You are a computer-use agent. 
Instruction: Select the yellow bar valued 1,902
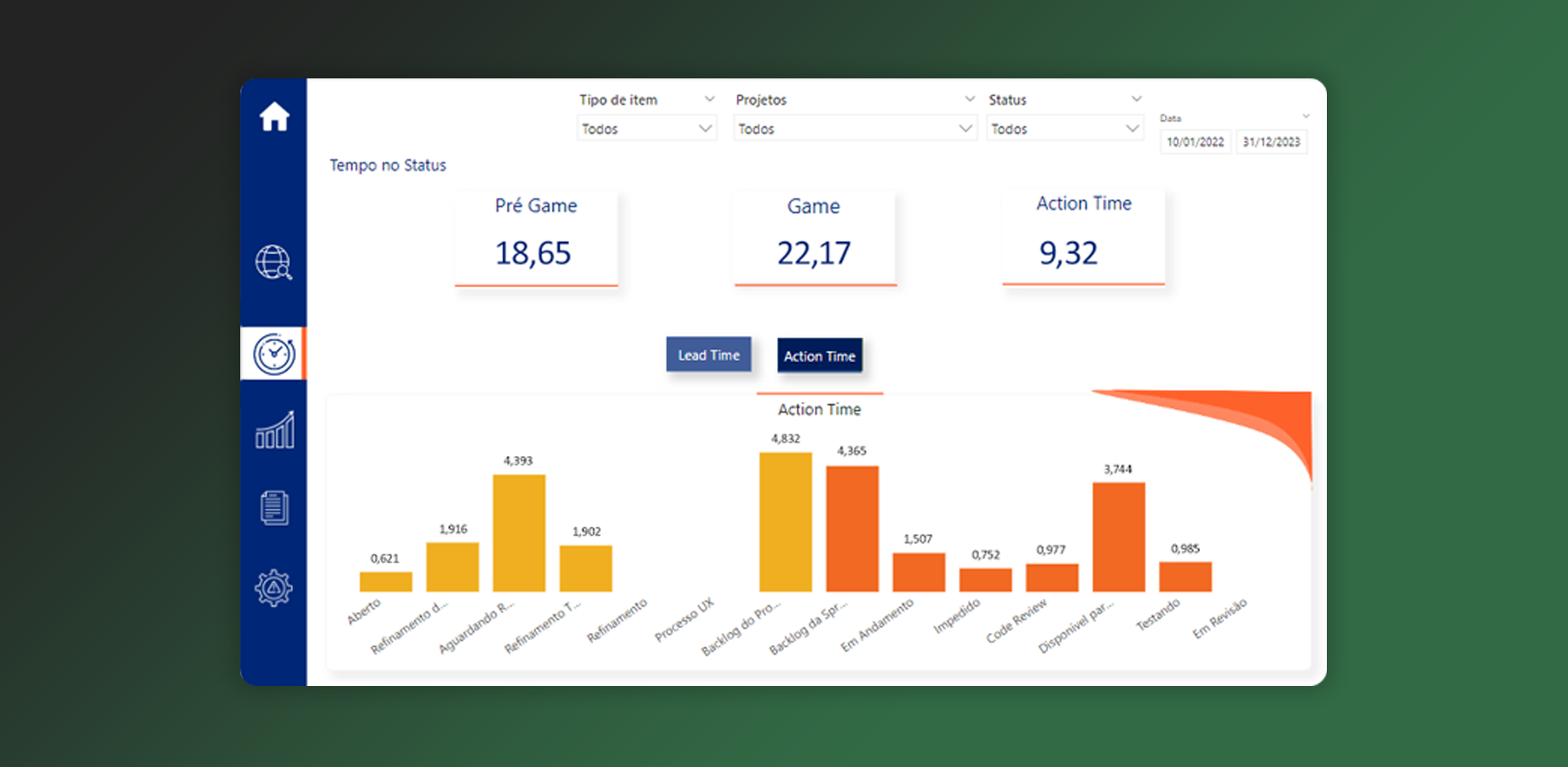(585, 568)
